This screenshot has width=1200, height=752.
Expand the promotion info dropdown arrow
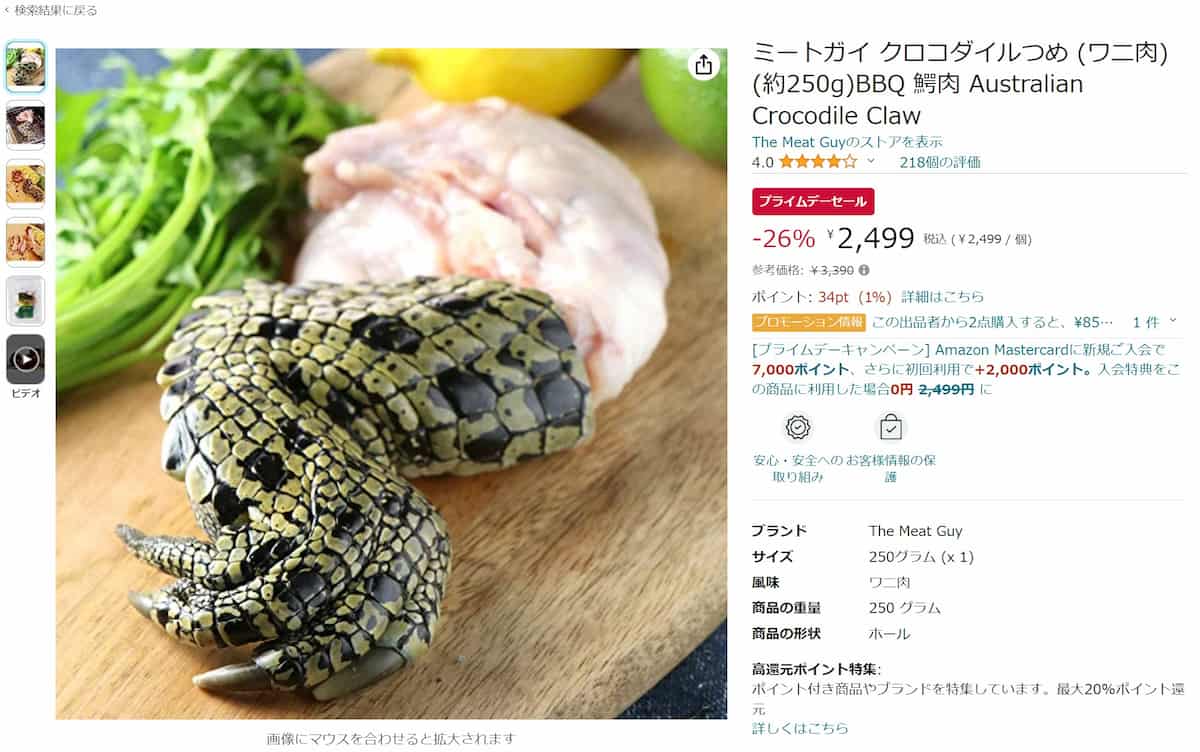pyautogui.click(x=1173, y=322)
